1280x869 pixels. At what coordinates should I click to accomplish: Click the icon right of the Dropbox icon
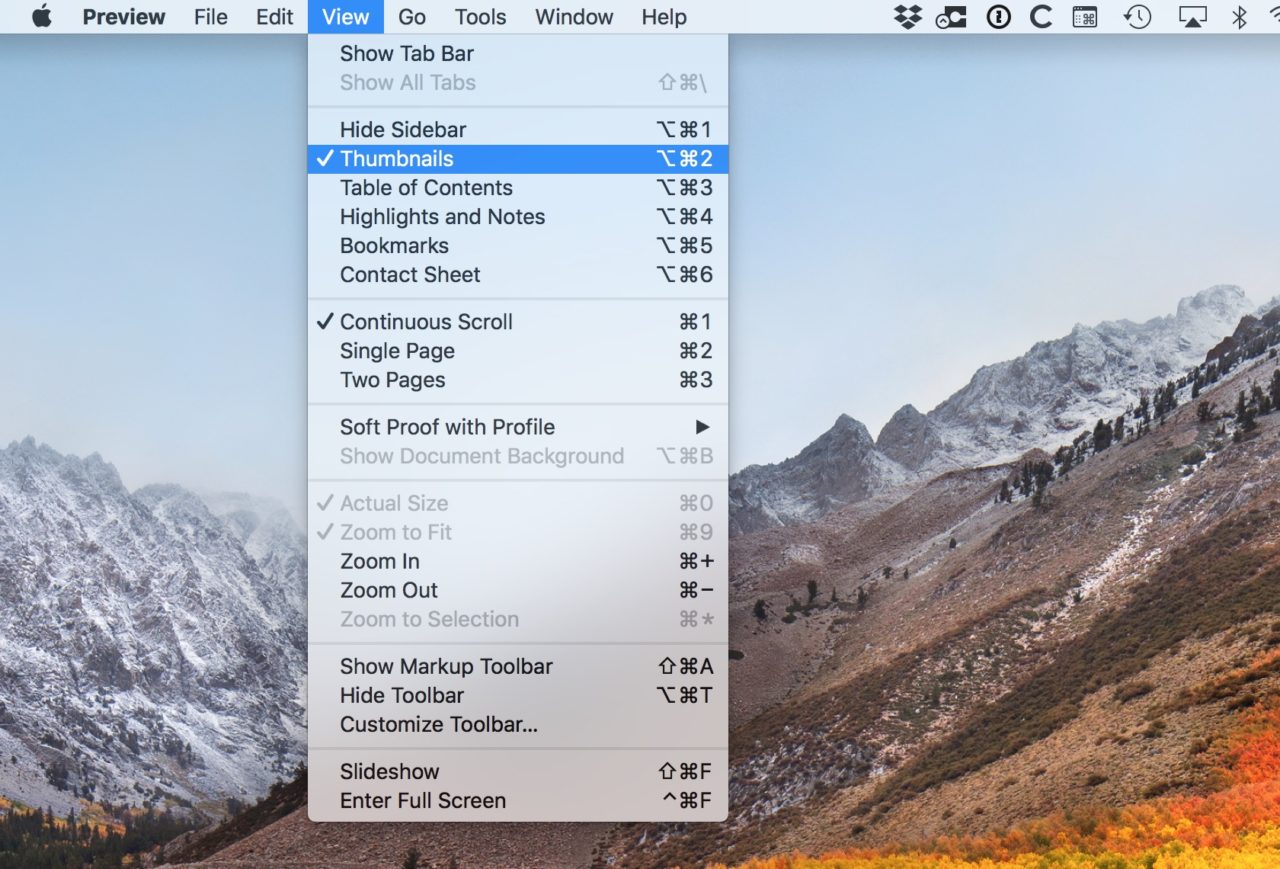point(952,16)
